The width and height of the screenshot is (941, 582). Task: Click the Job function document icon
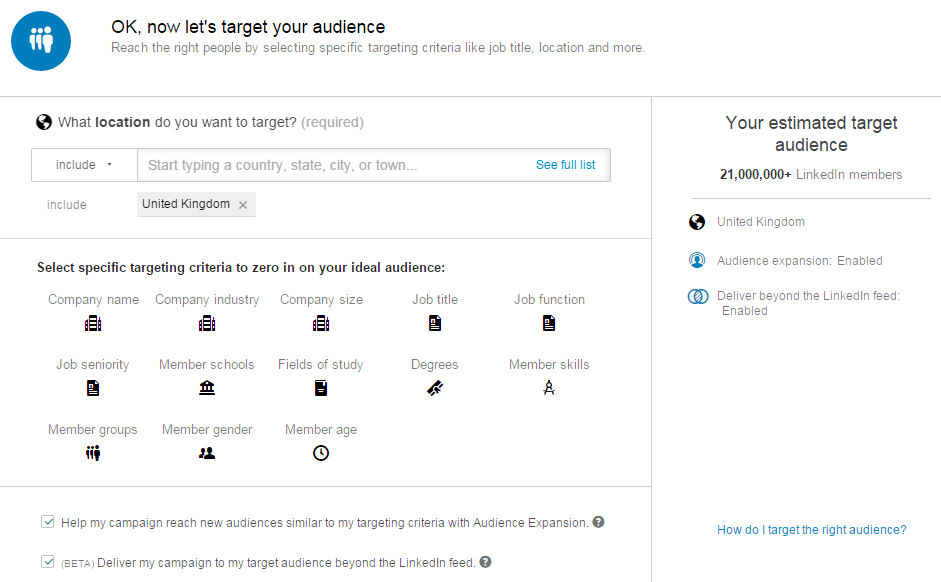point(549,323)
